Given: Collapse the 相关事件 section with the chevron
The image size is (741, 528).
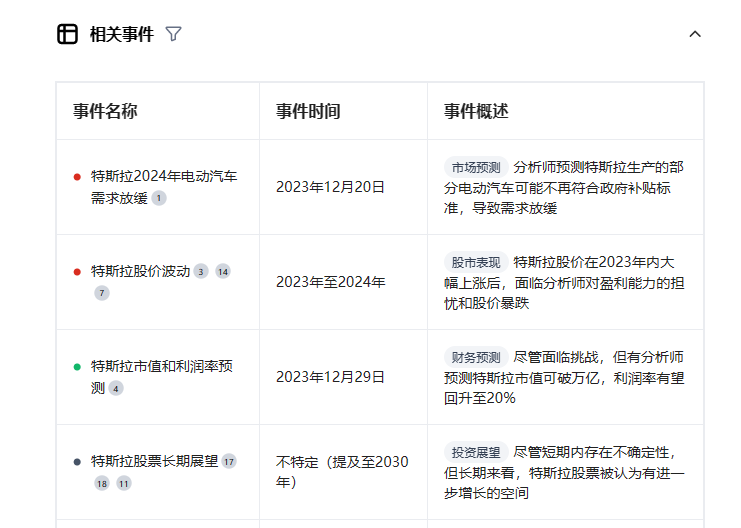Looking at the screenshot, I should [x=695, y=34].
